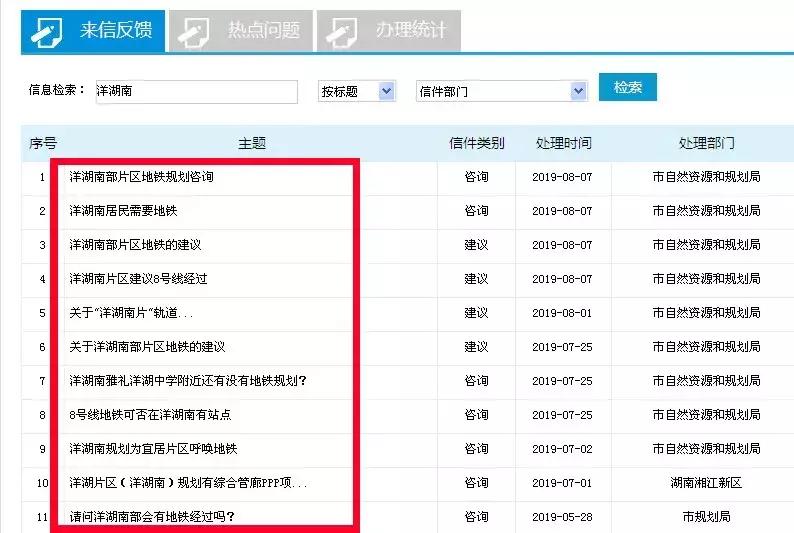Screen dimensions: 794x533
Task: Click the 咨询 category cell in row 8
Action: (477, 415)
